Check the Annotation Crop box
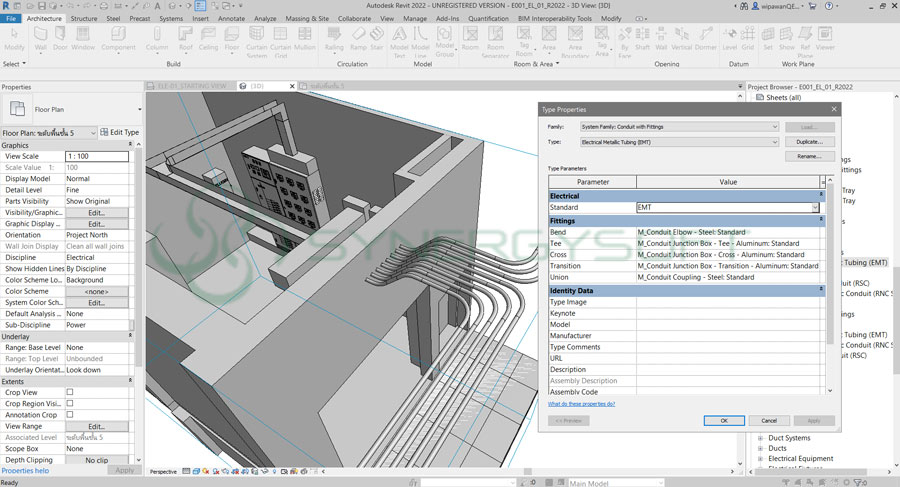Image resolution: width=900 pixels, height=487 pixels. point(70,414)
